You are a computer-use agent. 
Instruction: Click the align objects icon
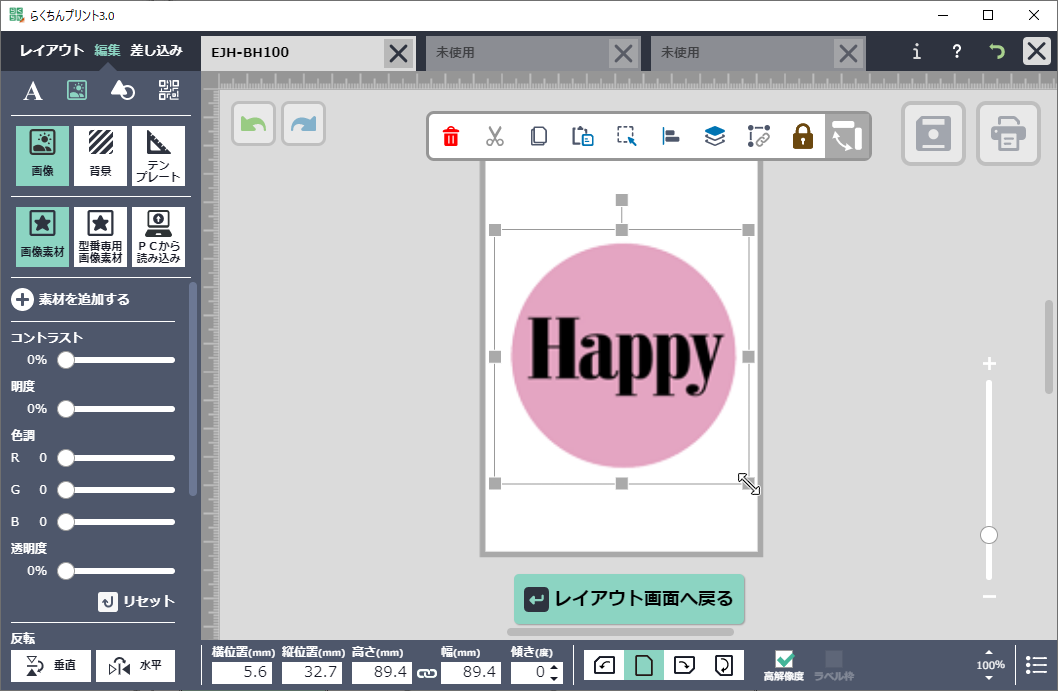pyautogui.click(x=670, y=137)
